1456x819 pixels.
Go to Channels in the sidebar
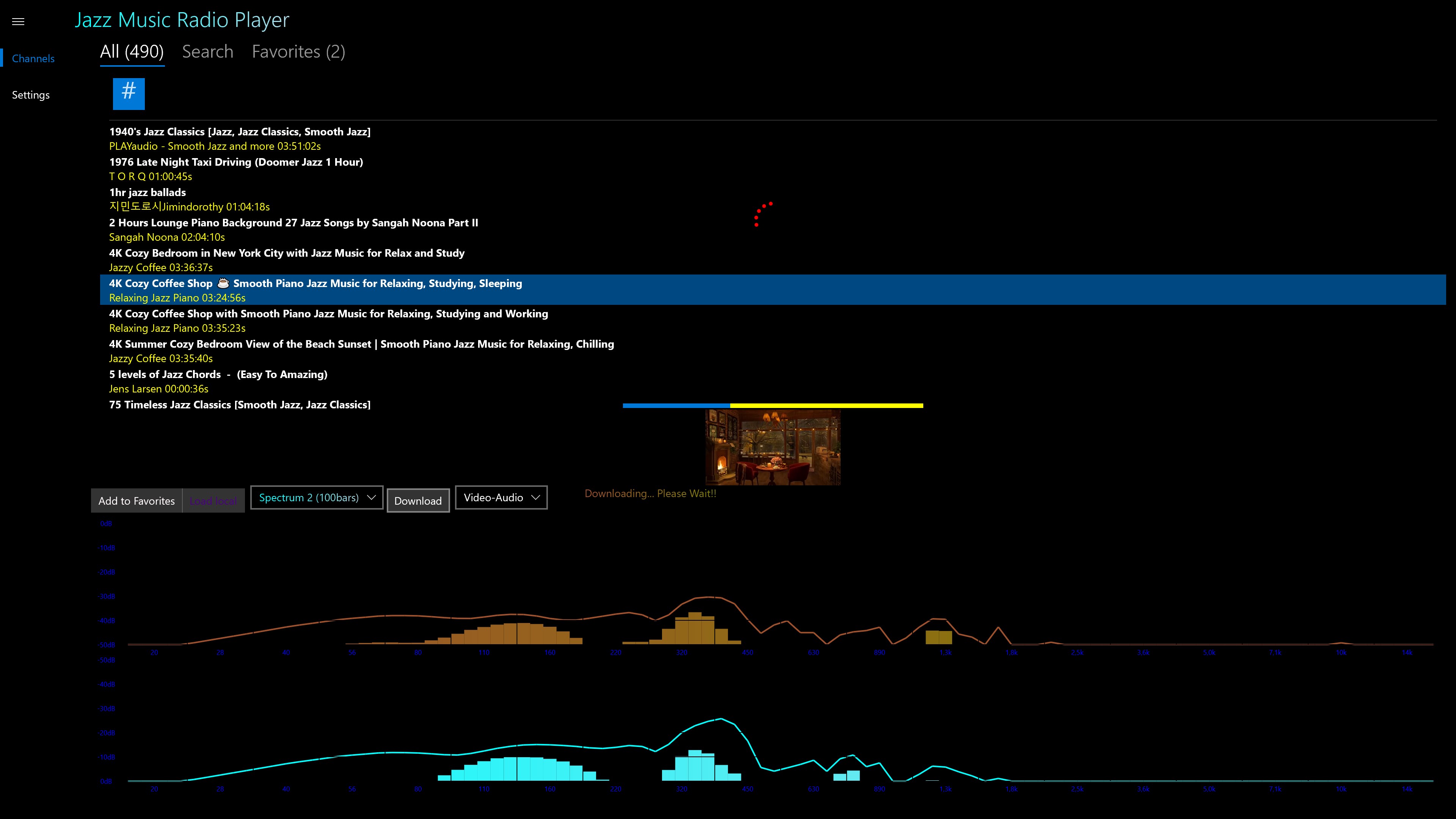coord(33,59)
